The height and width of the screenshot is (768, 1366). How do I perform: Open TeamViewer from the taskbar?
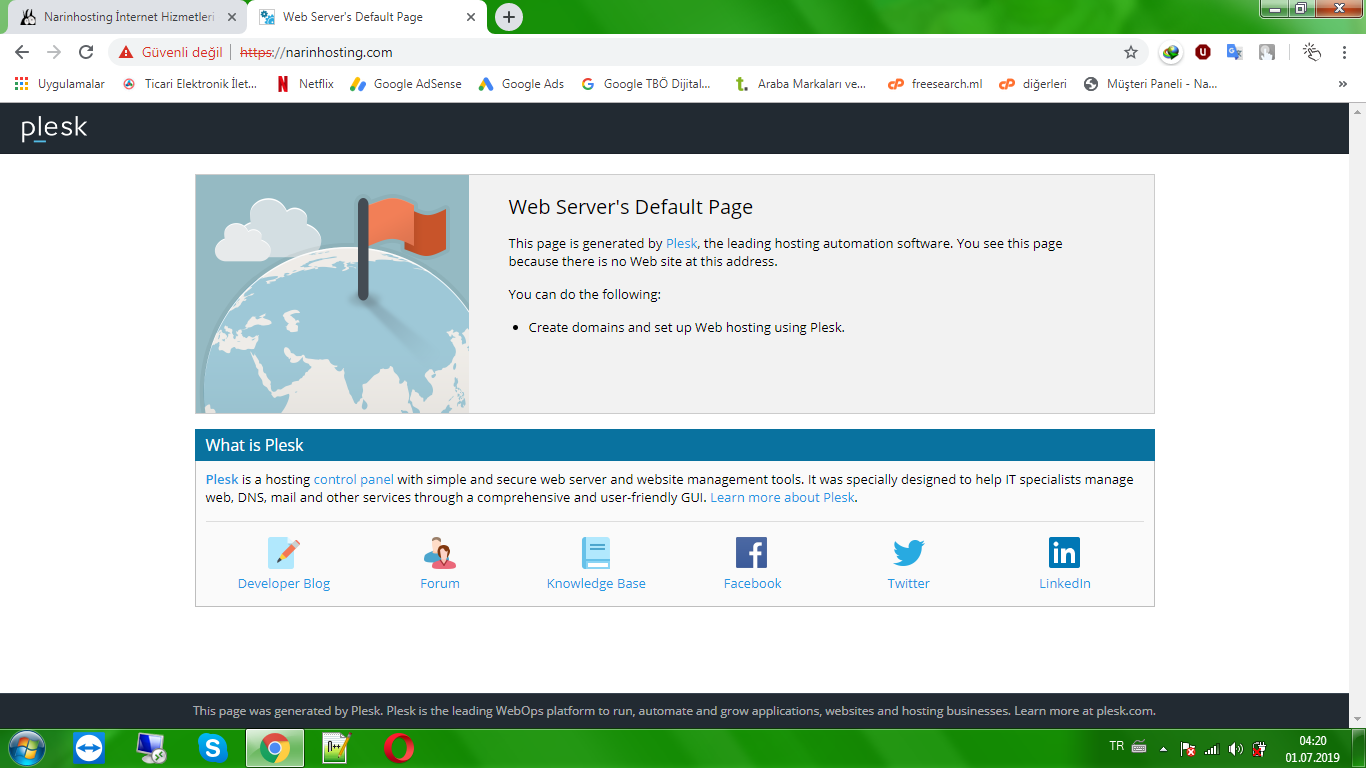click(x=89, y=748)
